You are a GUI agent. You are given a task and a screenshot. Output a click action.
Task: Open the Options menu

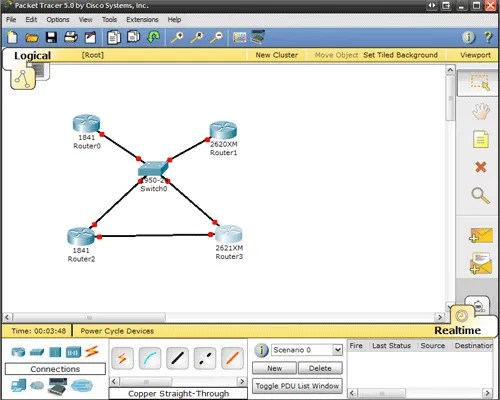58,20
